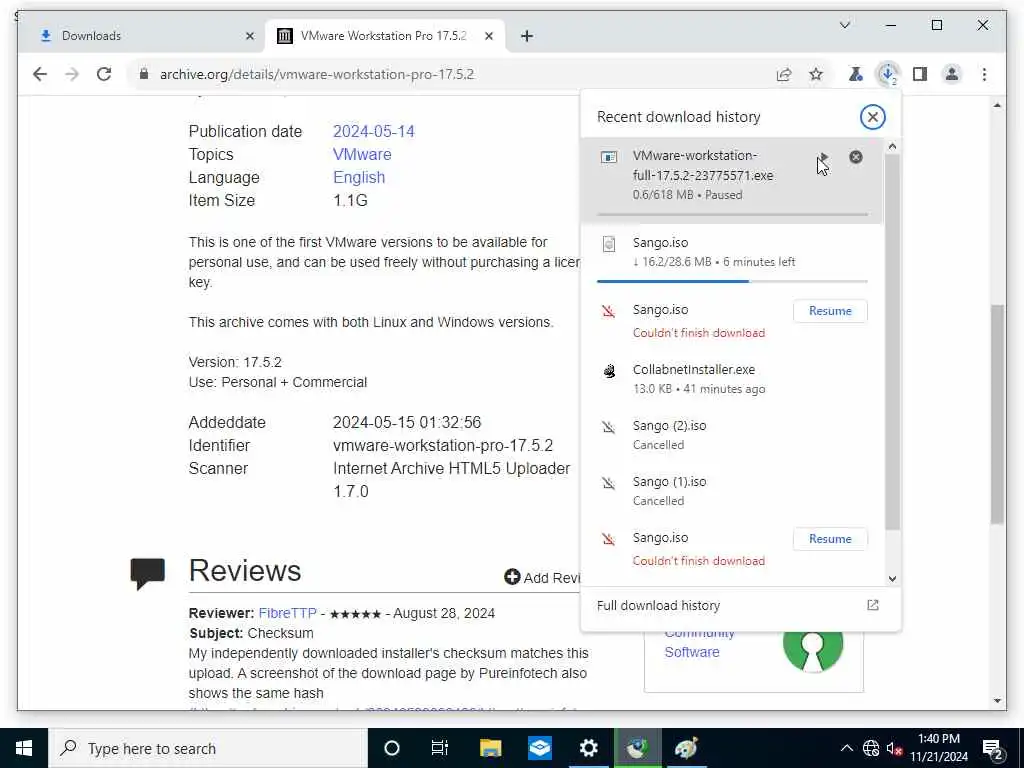The image size is (1024, 768).
Task: Click the Sango (2).iso entry name
Action: tap(669, 426)
